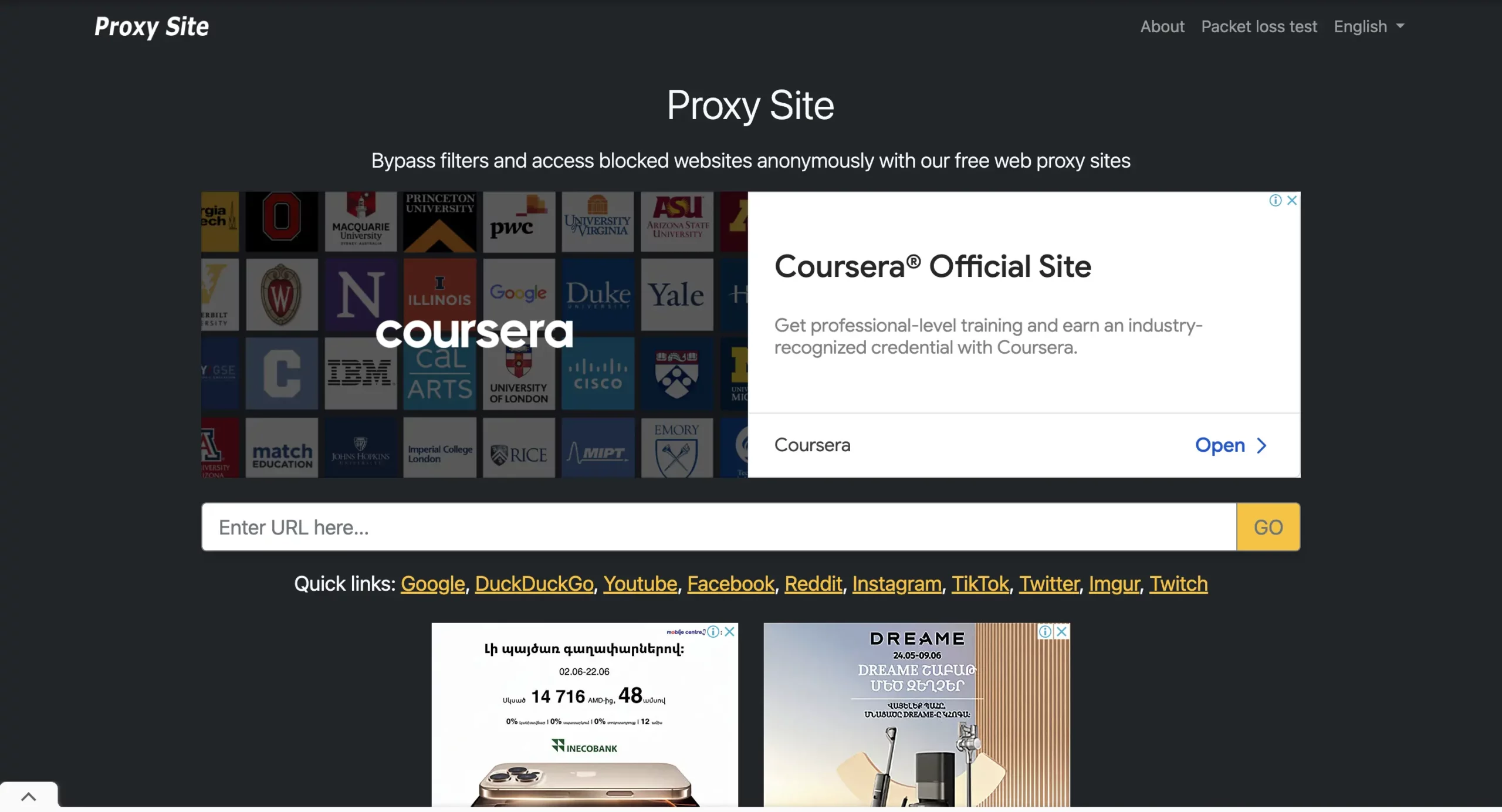Click the Macquarie University tile in Coursera ad
This screenshot has width=1502, height=812.
360,221
